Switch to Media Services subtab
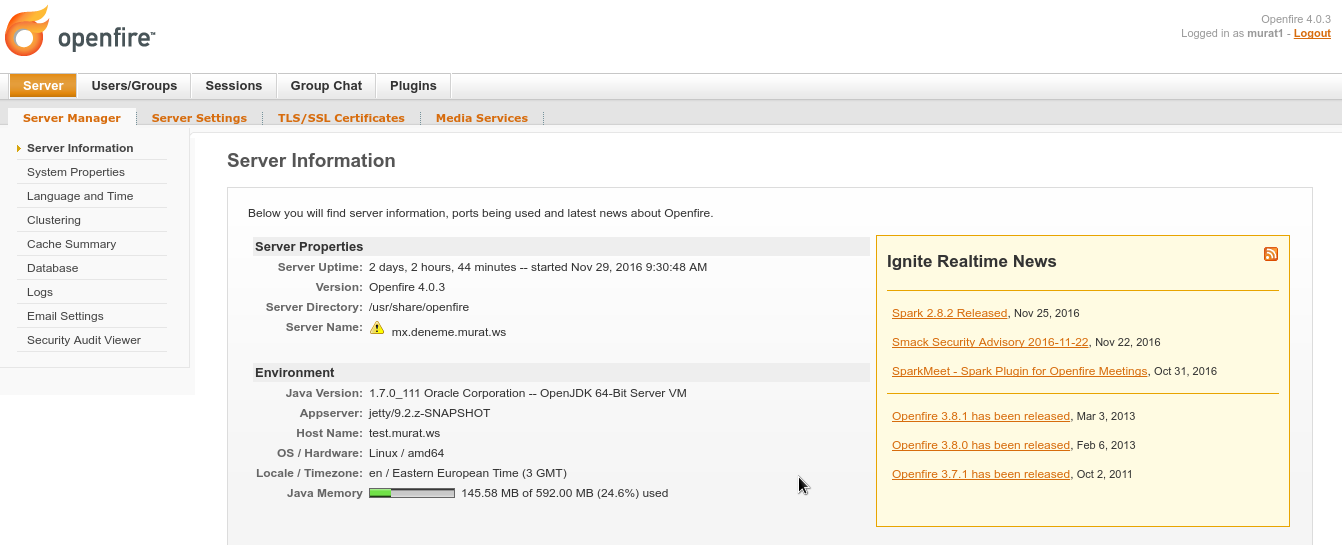 (482, 118)
